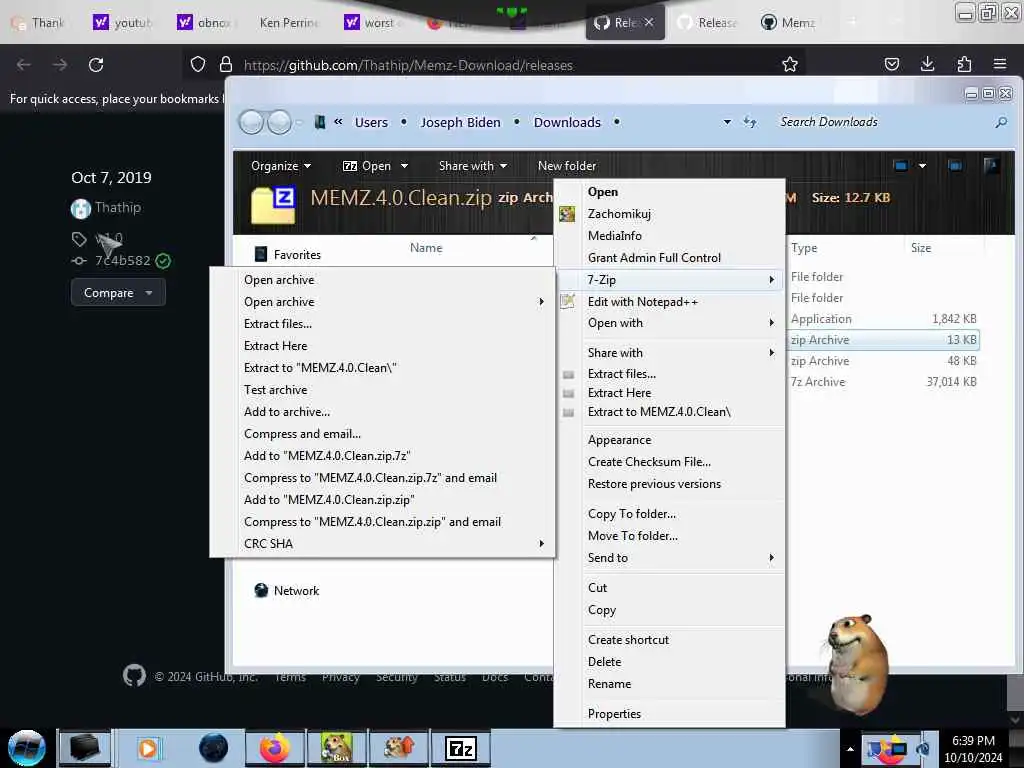Go back in browser history
This screenshot has height=768, width=1024.
point(24,65)
